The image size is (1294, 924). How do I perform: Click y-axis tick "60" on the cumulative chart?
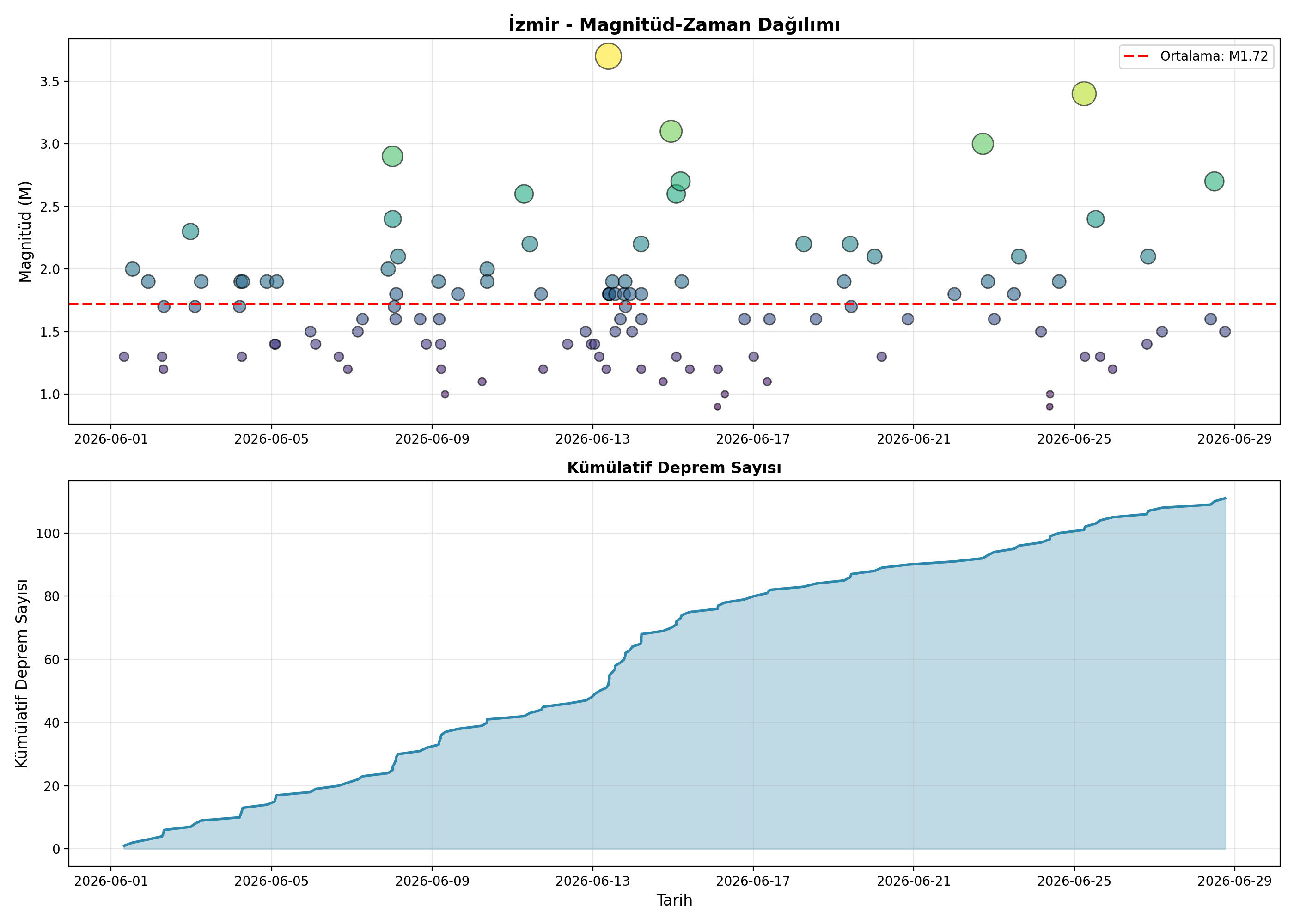pos(52,659)
